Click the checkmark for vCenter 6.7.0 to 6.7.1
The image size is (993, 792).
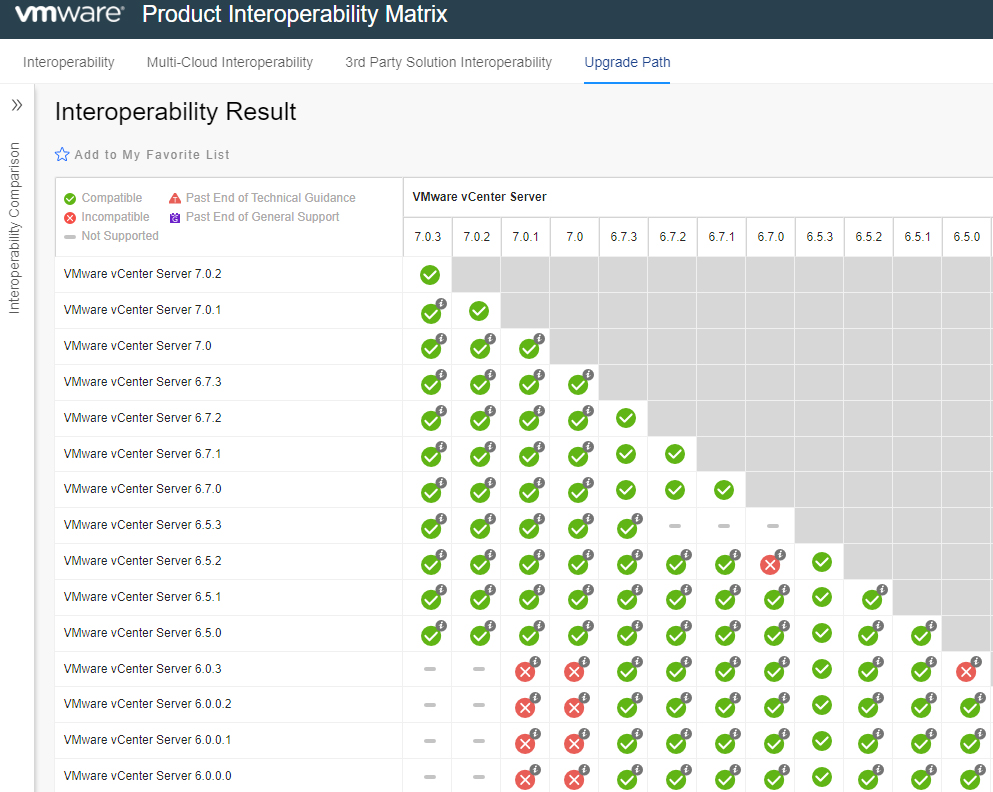tap(724, 490)
